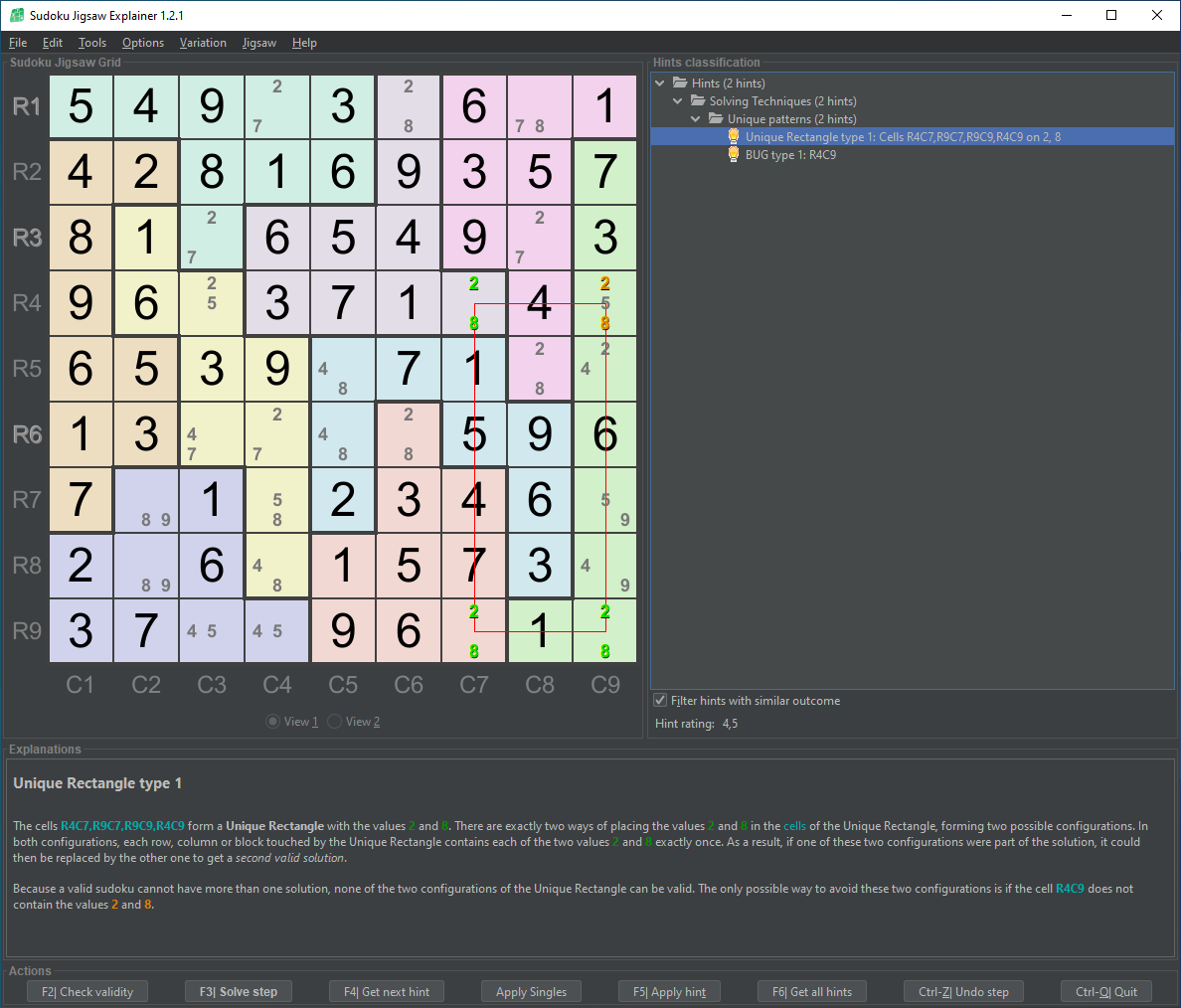Click the R4C9 link in the explanation's last paragraph

click(1070, 889)
